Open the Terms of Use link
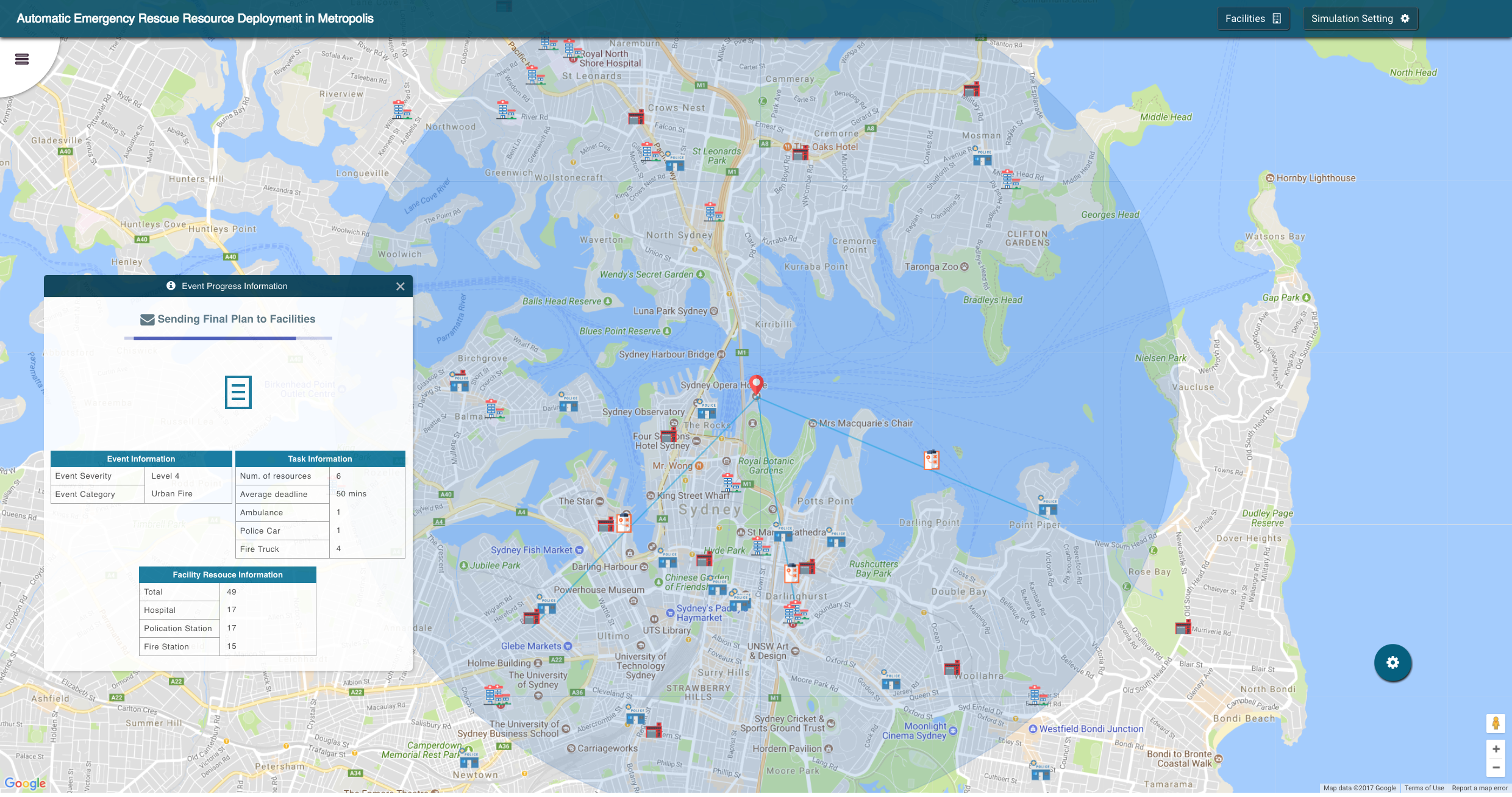This screenshot has width=1512, height=797. 1424,788
